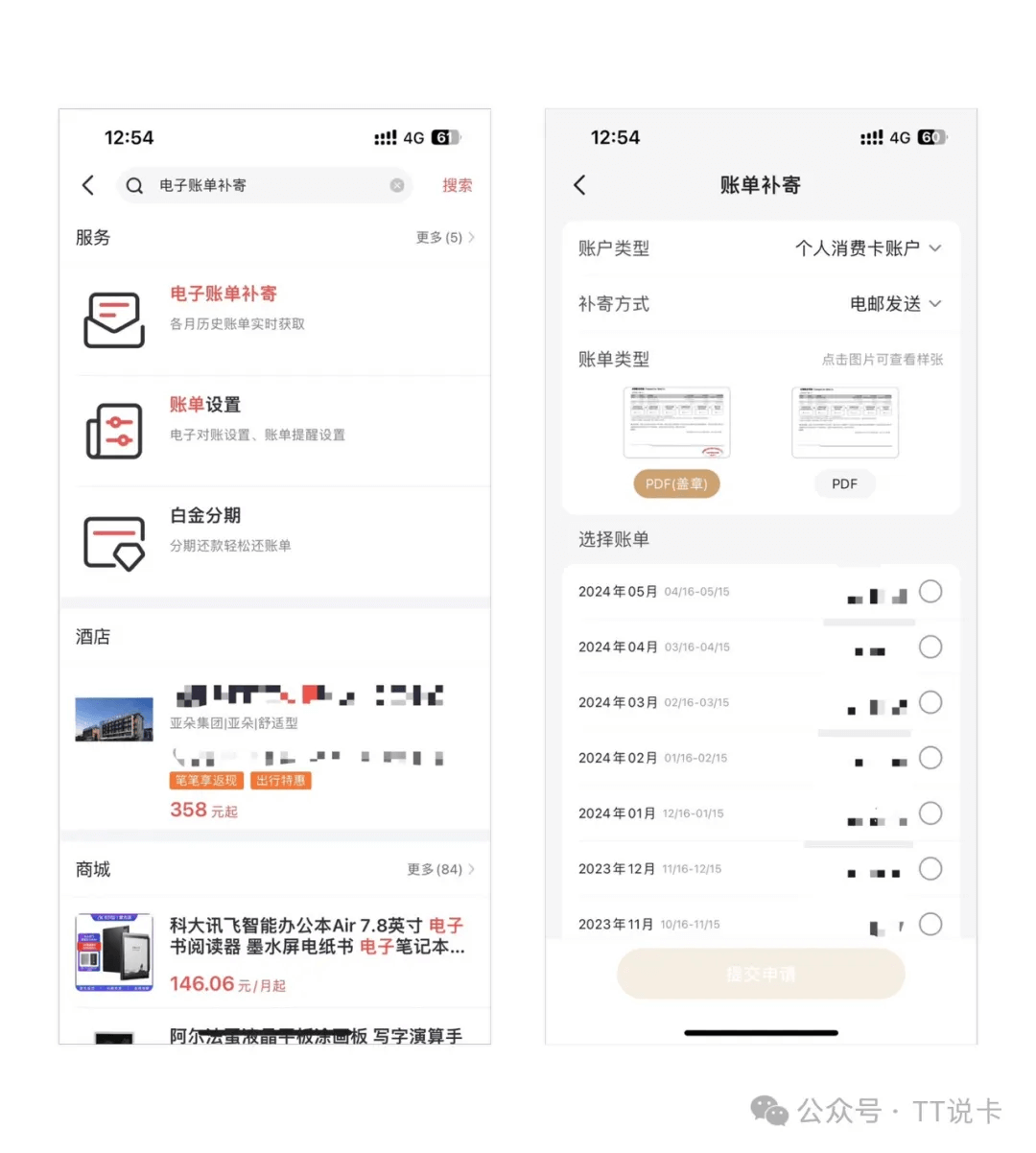This screenshot has height=1153, width=1036.
Task: Open the 账单设置 settings icon
Action: coord(114,431)
